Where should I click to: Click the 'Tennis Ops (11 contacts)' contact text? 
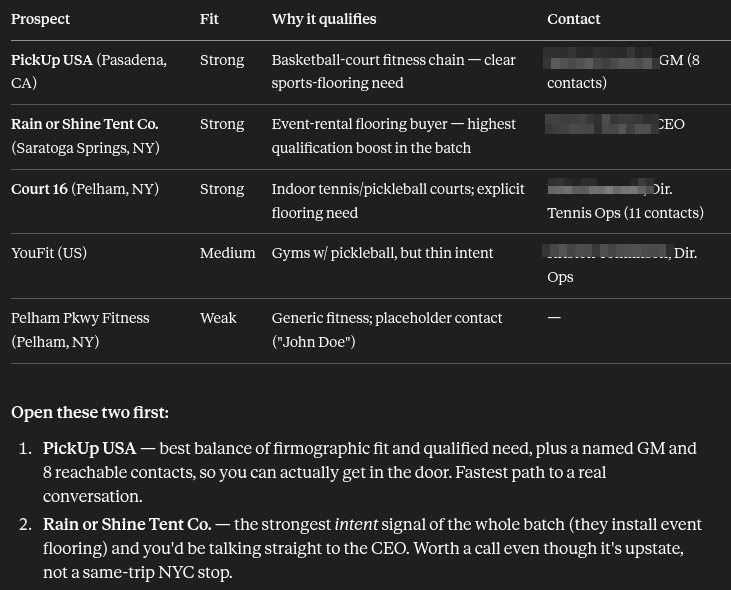(625, 213)
